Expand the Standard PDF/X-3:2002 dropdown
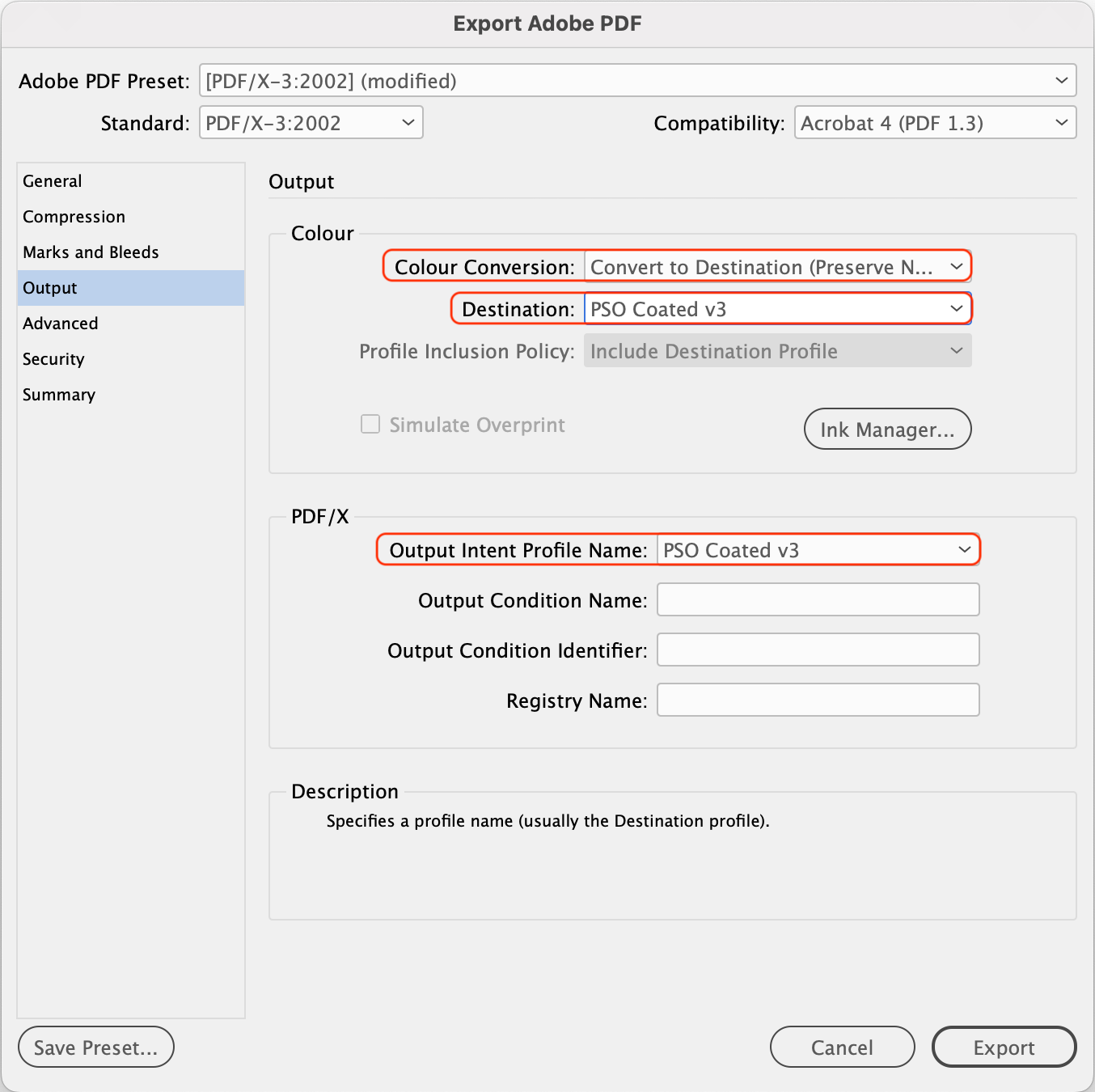This screenshot has height=1092, width=1095. coord(311,123)
